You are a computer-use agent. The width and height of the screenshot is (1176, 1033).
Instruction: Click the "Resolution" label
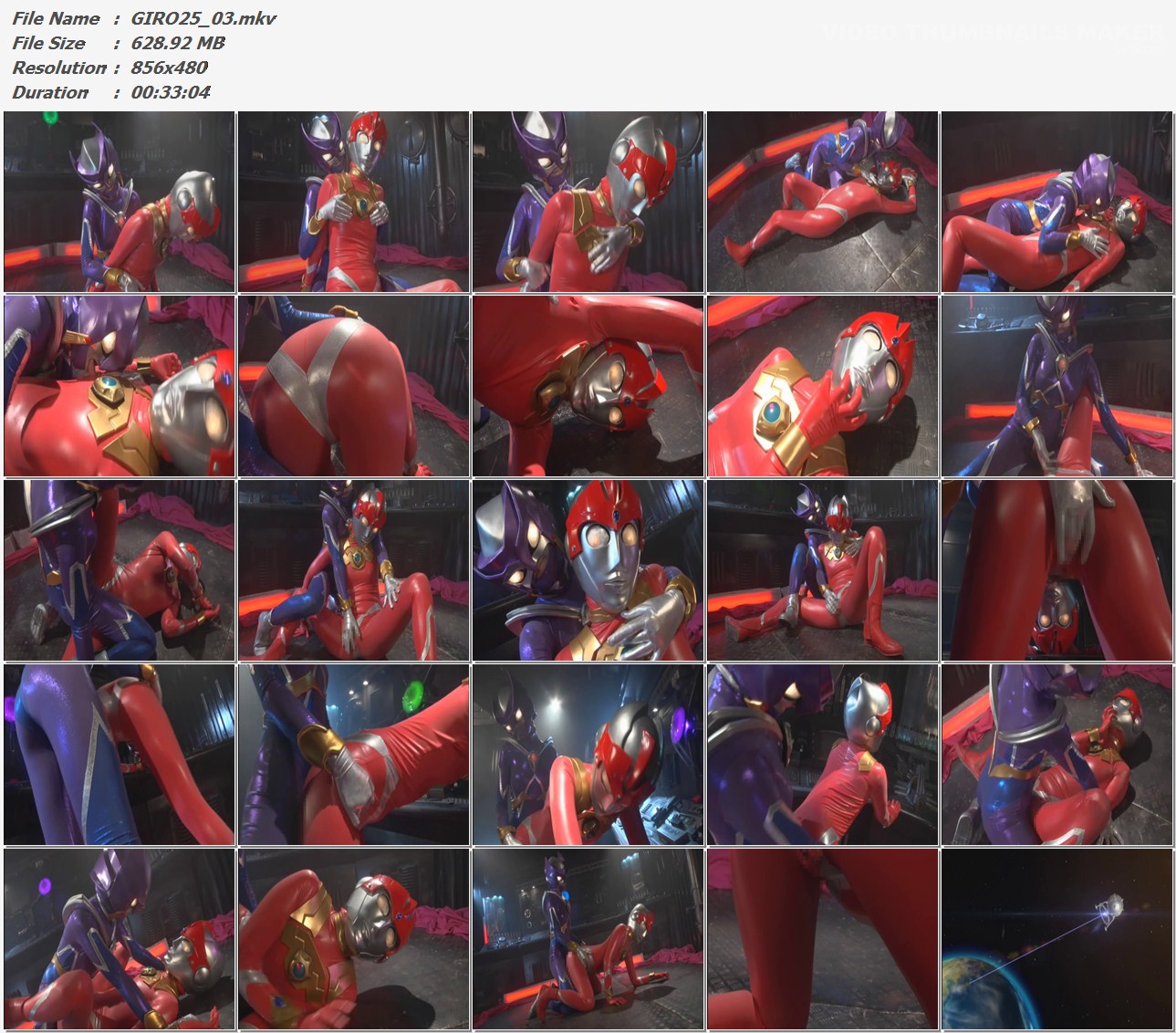click(59, 68)
